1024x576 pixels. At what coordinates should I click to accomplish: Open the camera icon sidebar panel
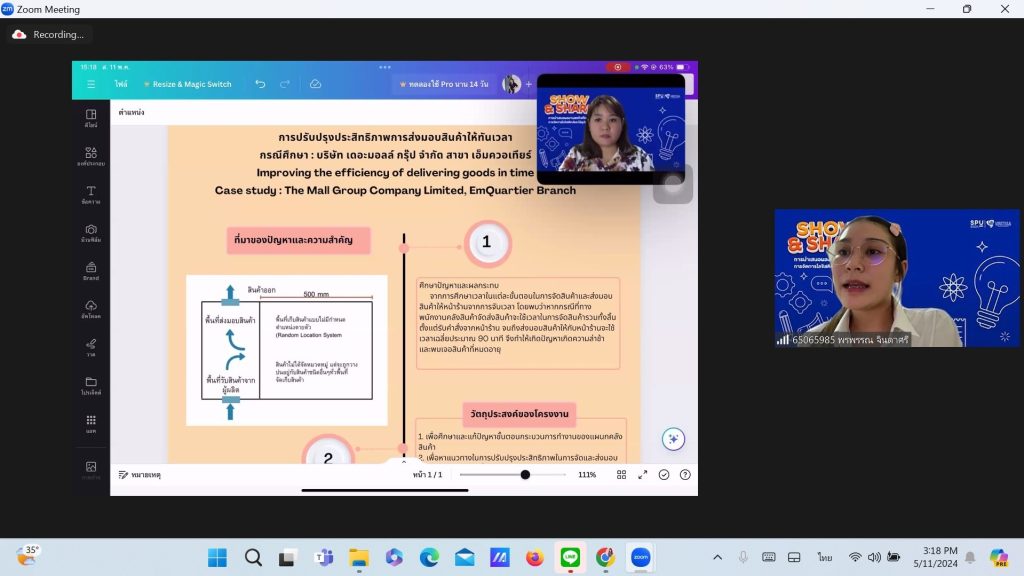point(91,233)
